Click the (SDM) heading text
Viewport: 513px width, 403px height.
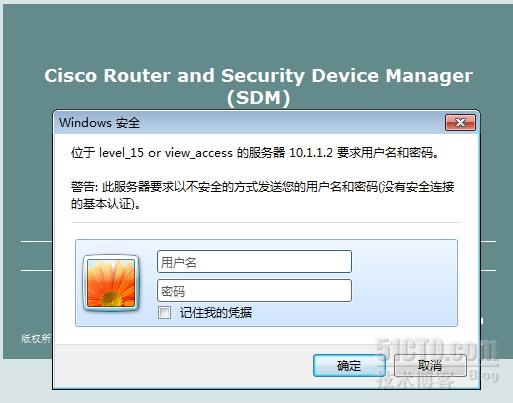click(x=258, y=98)
